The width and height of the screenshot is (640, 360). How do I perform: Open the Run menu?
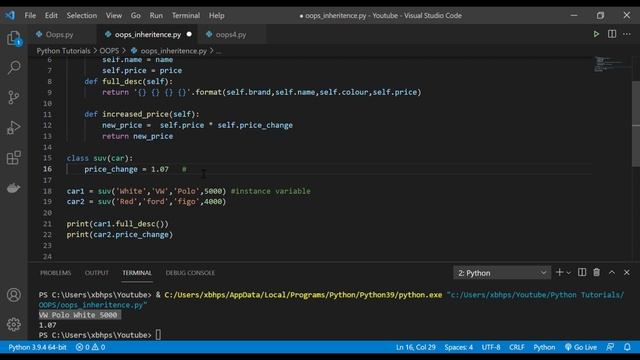(x=156, y=16)
